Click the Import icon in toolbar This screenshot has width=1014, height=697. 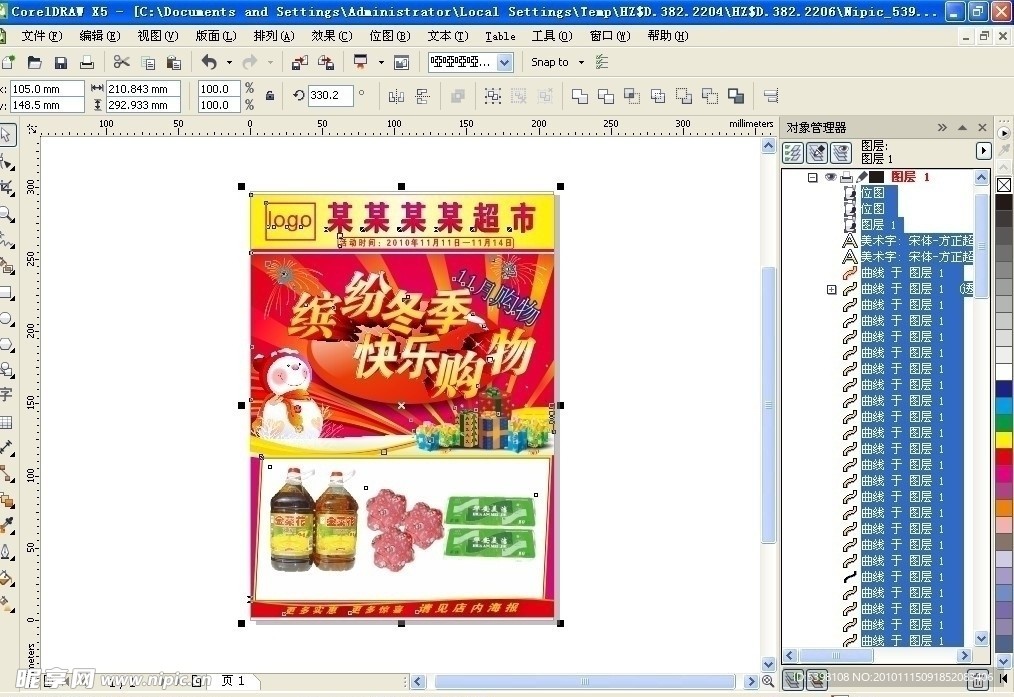point(299,62)
